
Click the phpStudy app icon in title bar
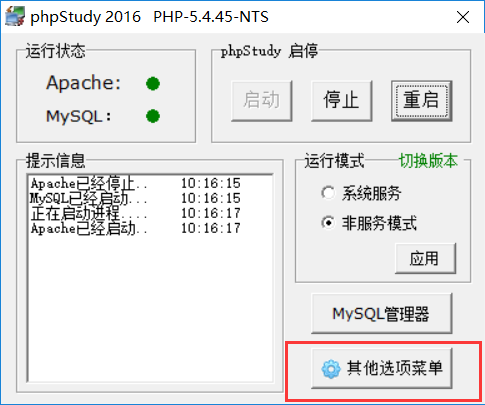click(15, 16)
